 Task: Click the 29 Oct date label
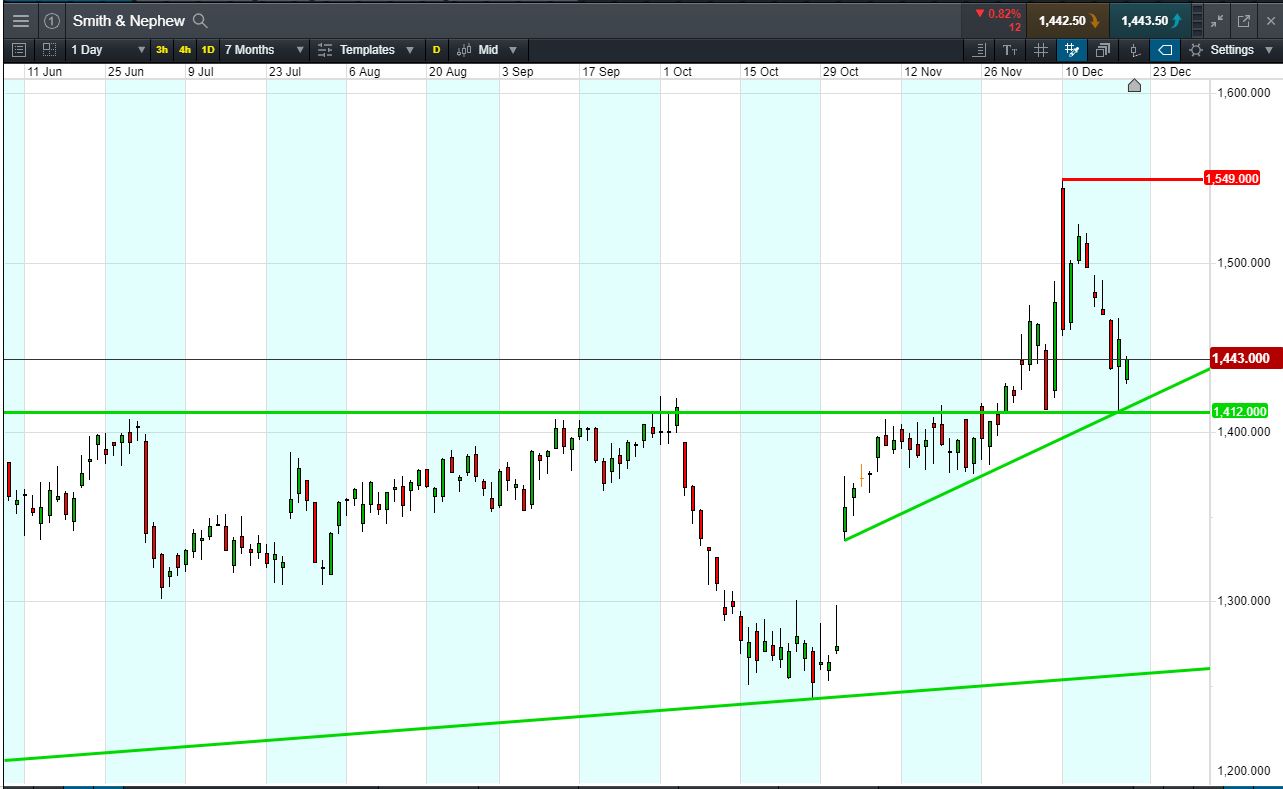point(841,72)
